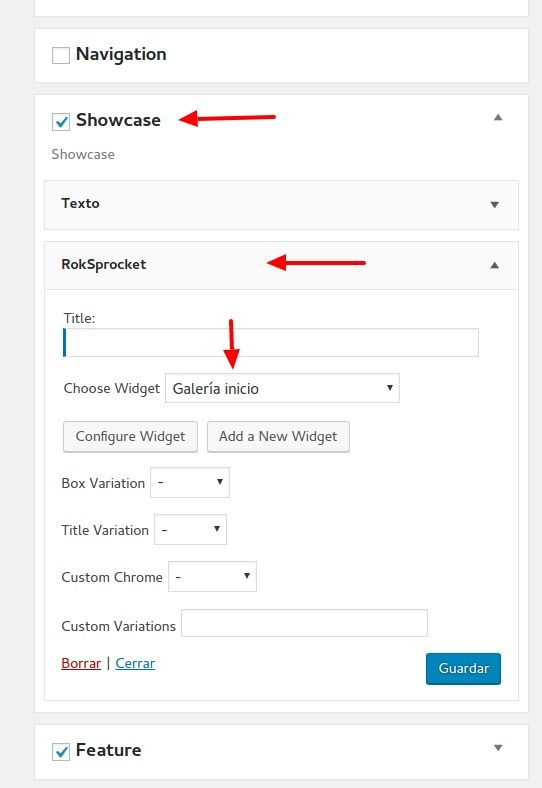The width and height of the screenshot is (542, 788).
Task: Open the Title Variation dropdown
Action: click(191, 529)
